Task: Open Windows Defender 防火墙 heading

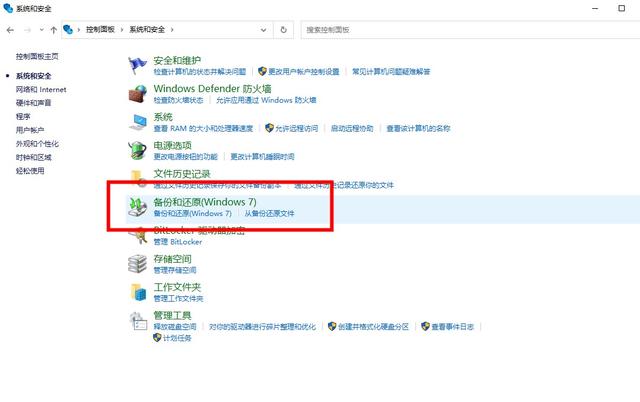Action: [212, 89]
